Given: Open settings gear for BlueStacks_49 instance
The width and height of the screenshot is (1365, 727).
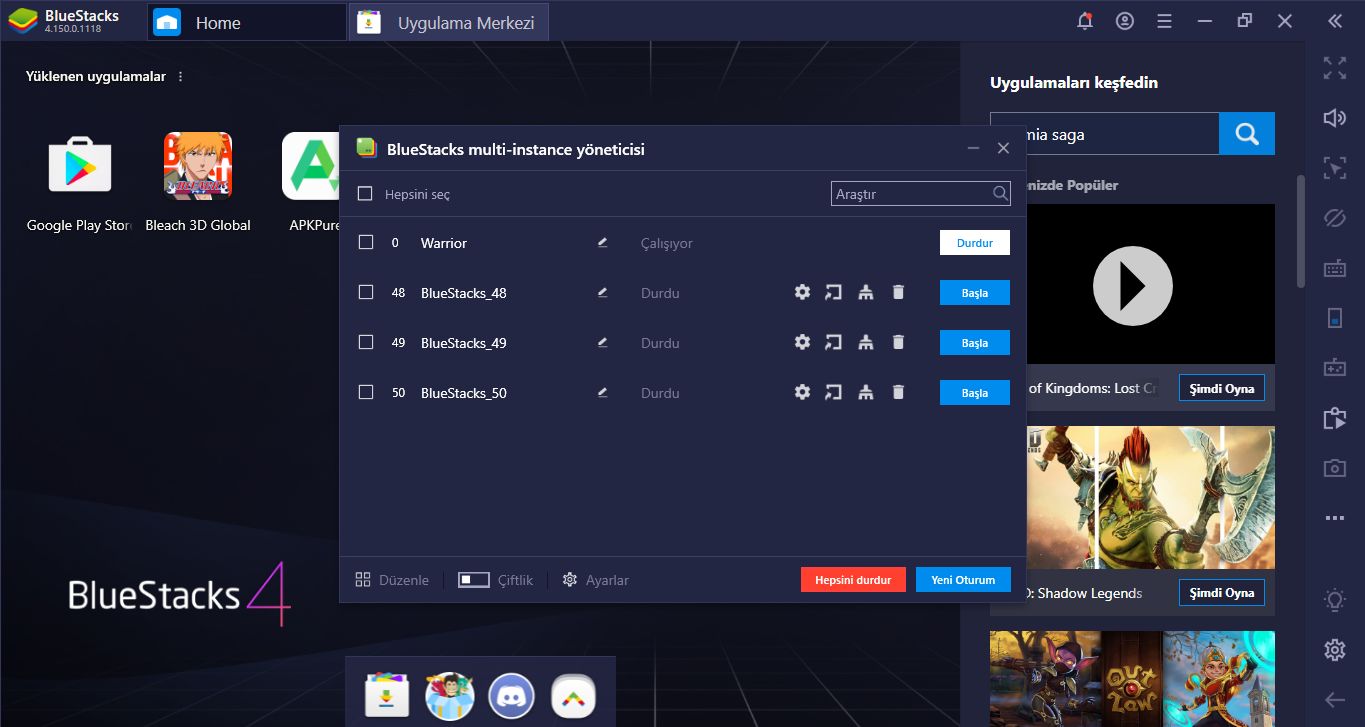Looking at the screenshot, I should [802, 342].
